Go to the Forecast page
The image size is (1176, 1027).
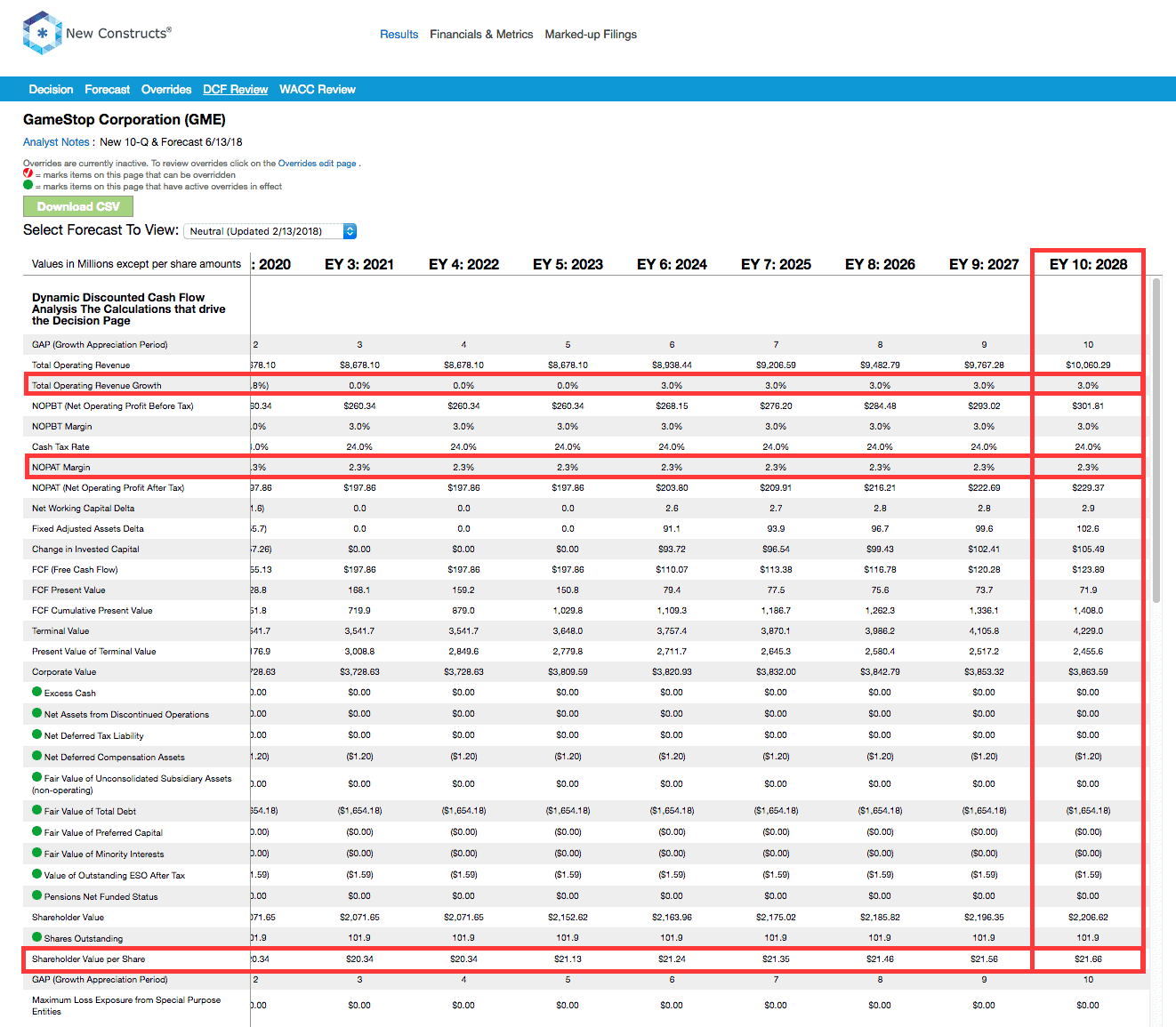coord(107,90)
